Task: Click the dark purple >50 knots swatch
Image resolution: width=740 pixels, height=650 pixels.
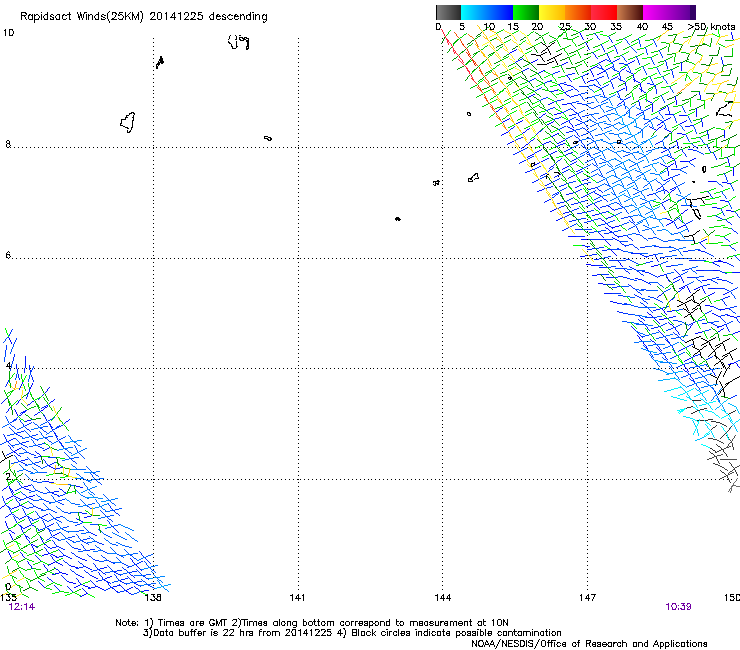Action: (692, 12)
